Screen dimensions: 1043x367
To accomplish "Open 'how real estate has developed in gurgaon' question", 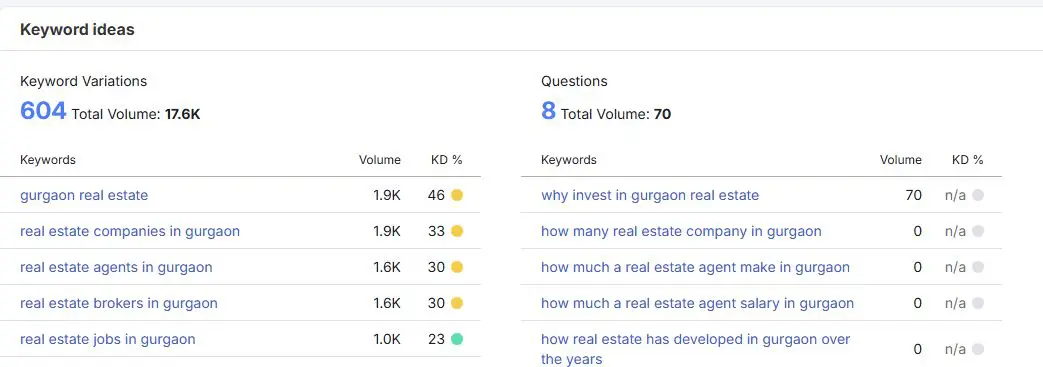I will [696, 349].
